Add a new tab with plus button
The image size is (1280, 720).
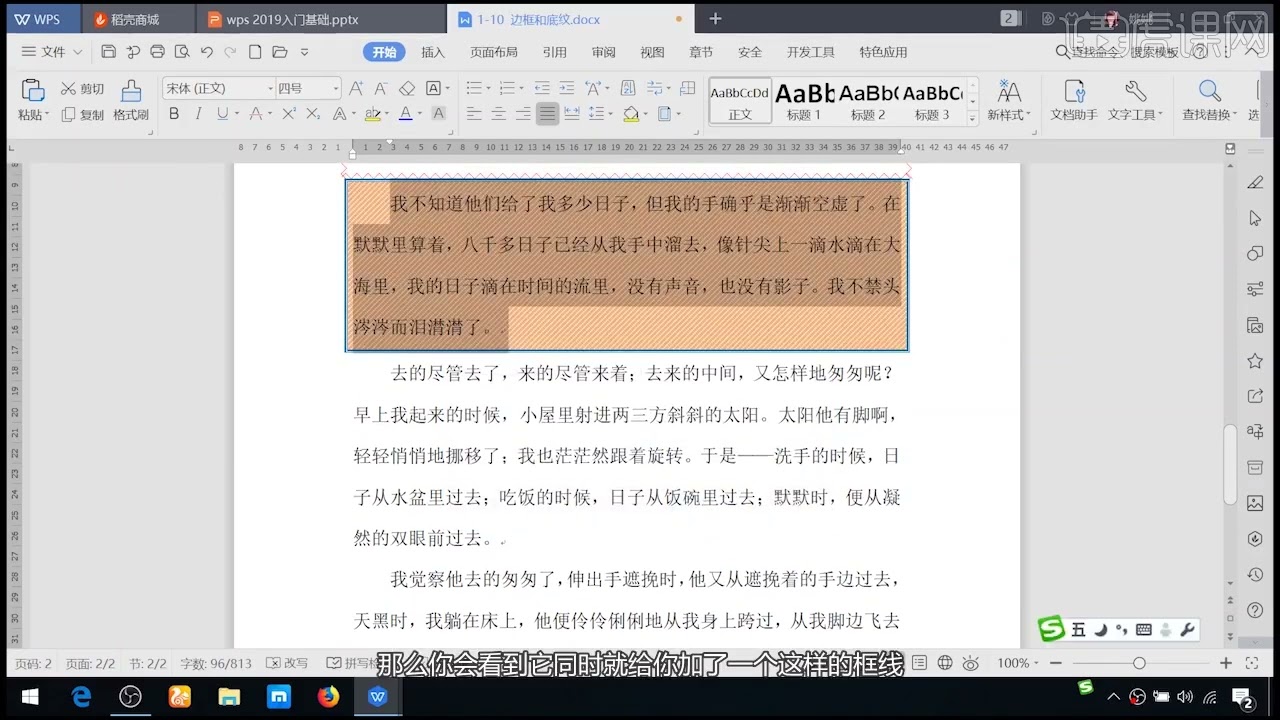click(715, 19)
